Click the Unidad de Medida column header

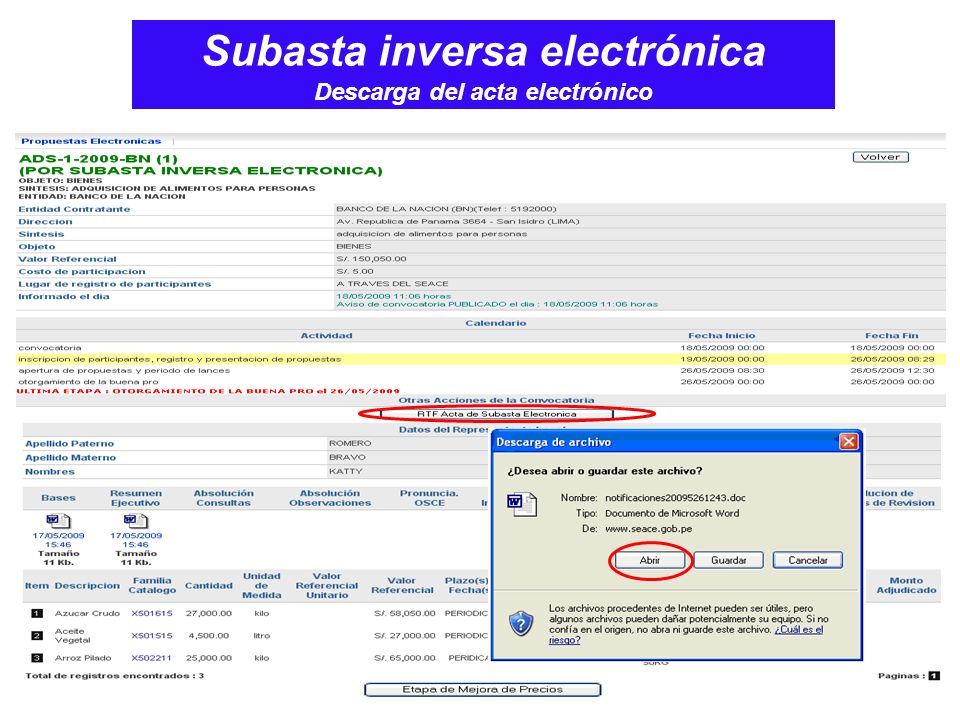click(261, 585)
